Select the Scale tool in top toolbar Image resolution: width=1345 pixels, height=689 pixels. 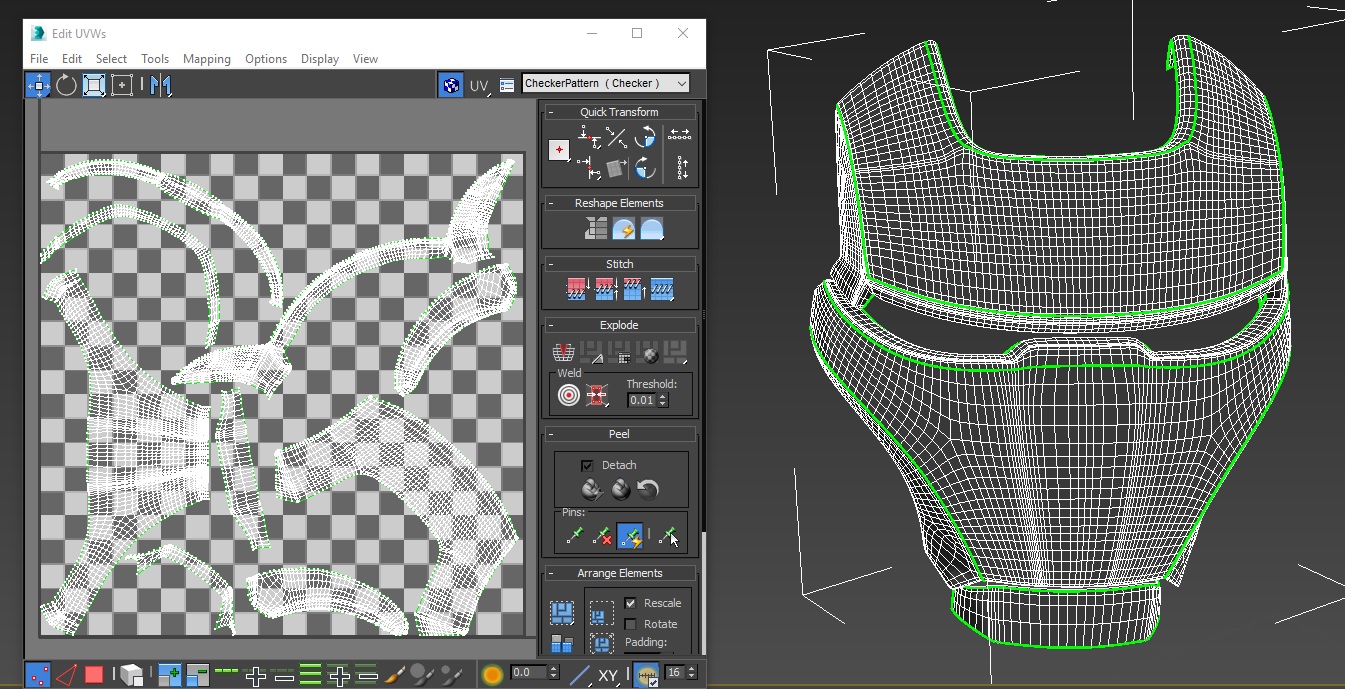94,85
